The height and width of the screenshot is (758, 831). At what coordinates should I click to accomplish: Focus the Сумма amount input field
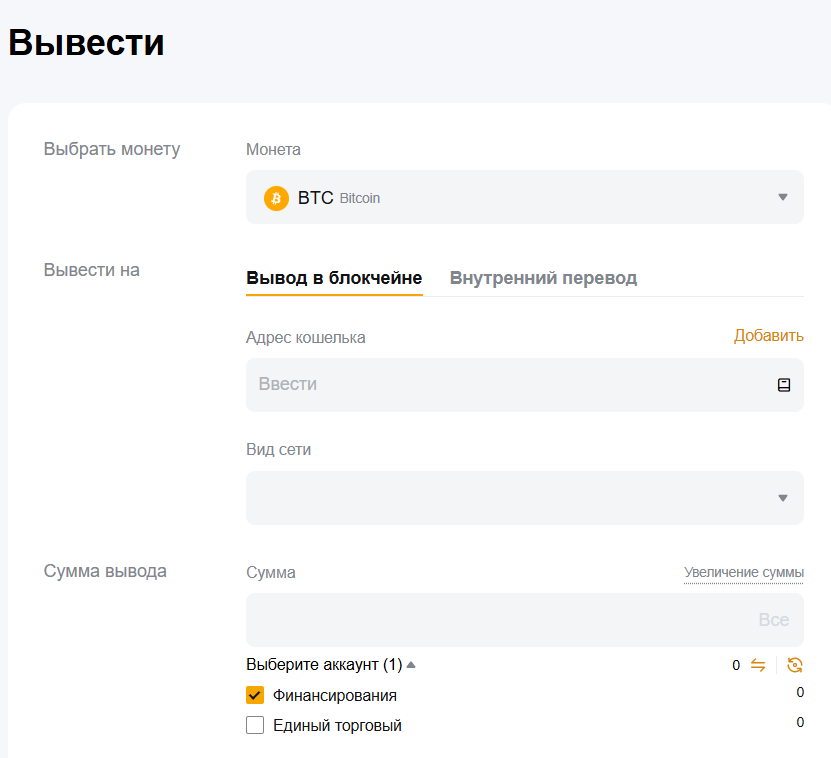pyautogui.click(x=525, y=620)
